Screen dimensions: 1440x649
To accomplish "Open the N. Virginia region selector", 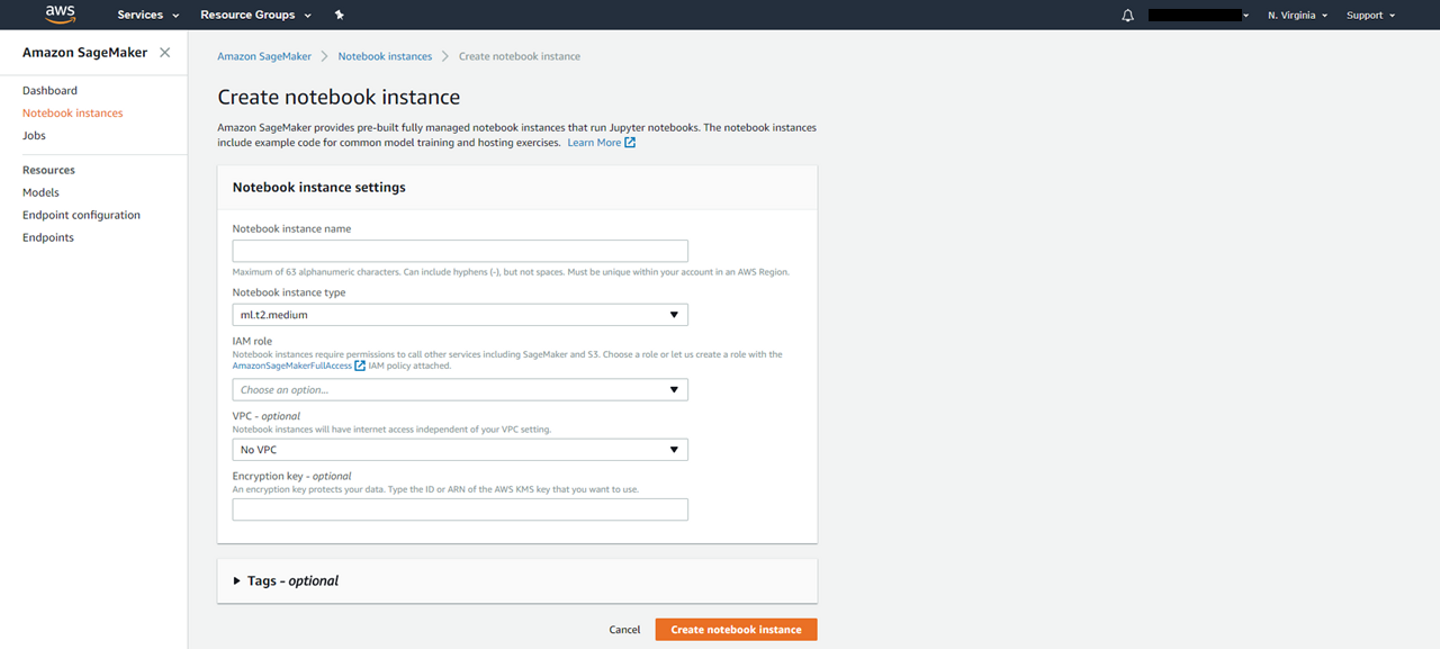I will 1297,15.
